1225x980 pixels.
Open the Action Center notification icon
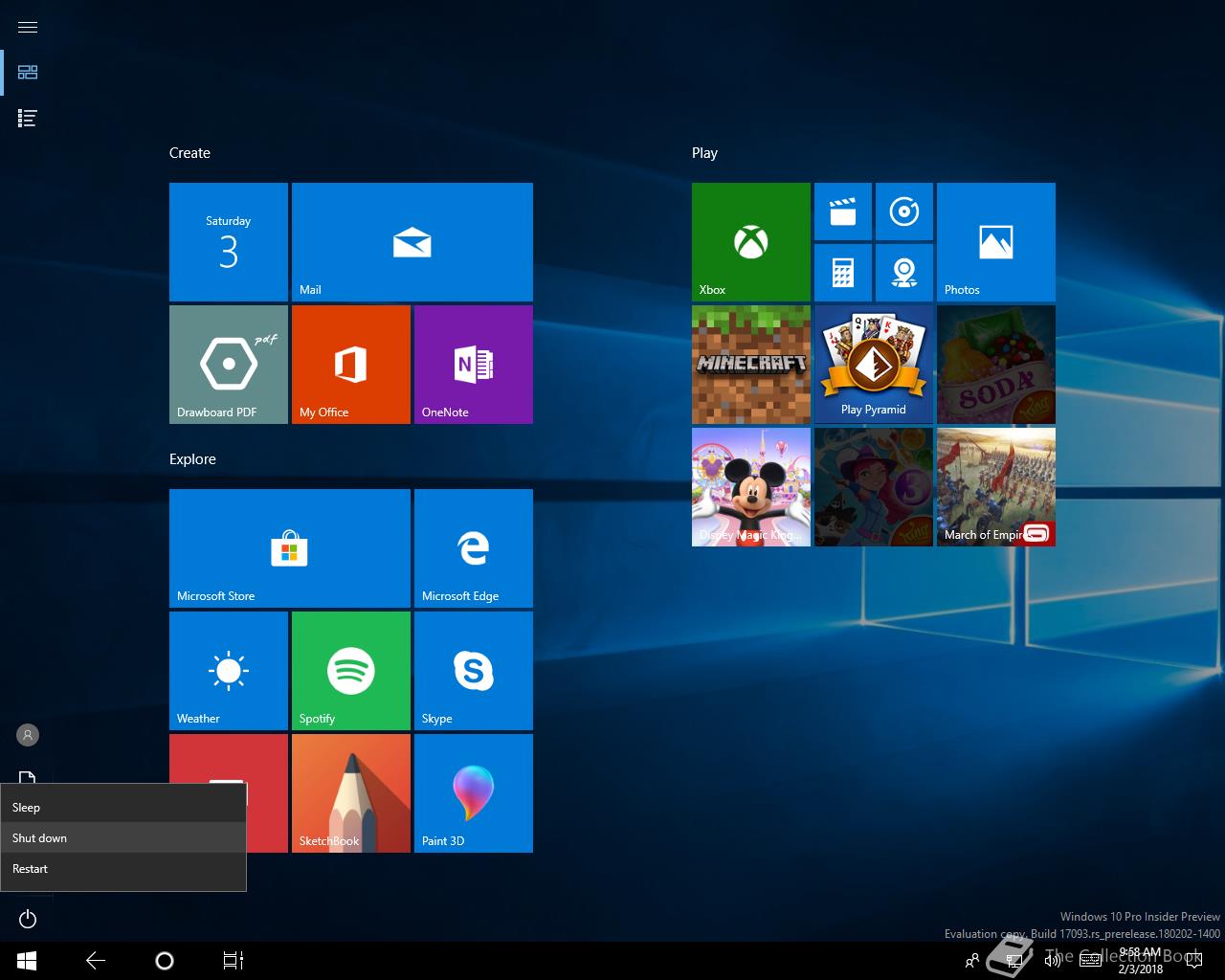1194,961
